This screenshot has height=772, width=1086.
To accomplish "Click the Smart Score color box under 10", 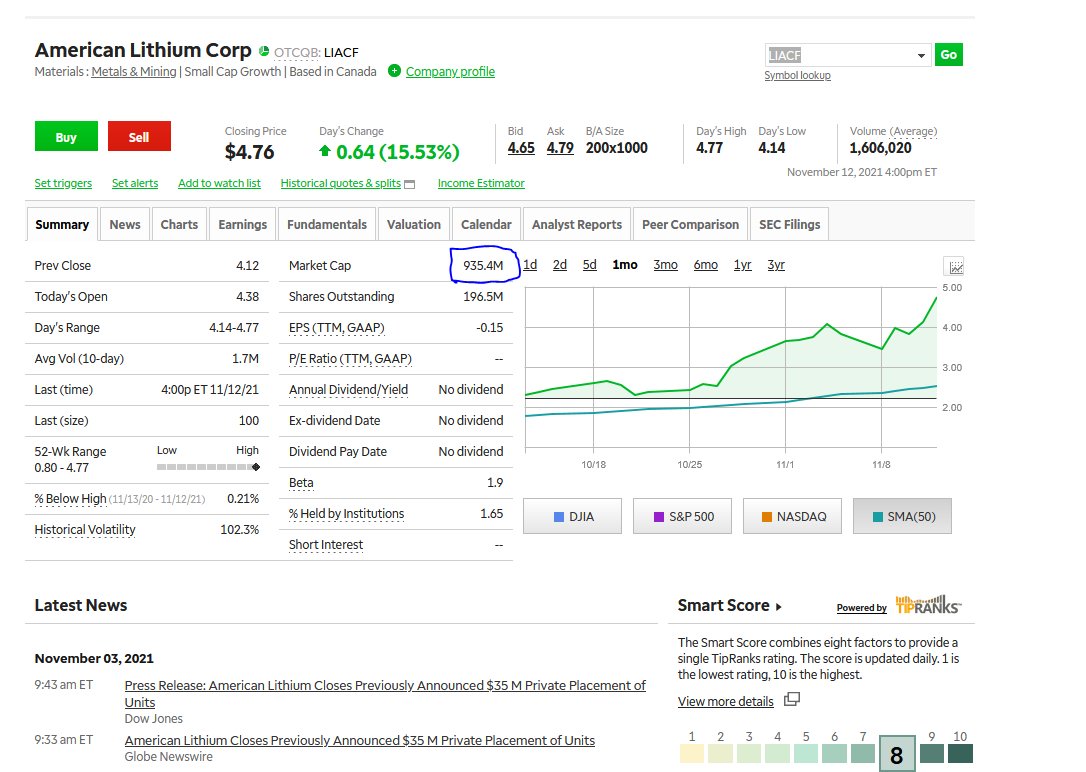I will (960, 753).
